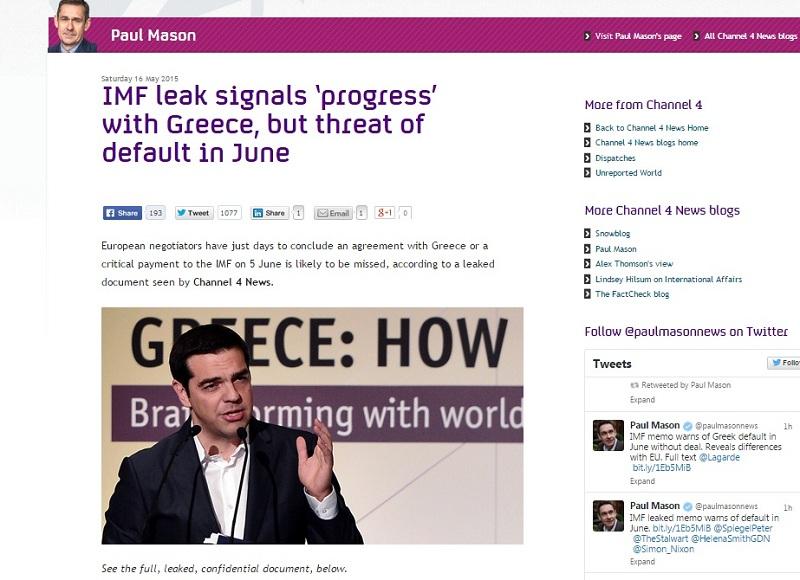
Task: Open the Unreported World link
Action: click(629, 173)
